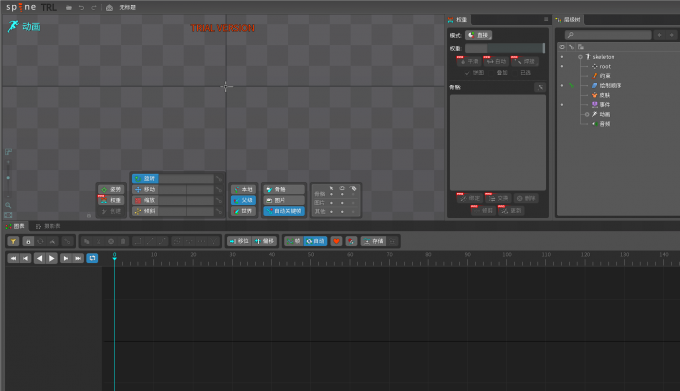The image size is (680, 391).
Task: Toggle the 图片 images compensation button
Action: click(x=284, y=200)
